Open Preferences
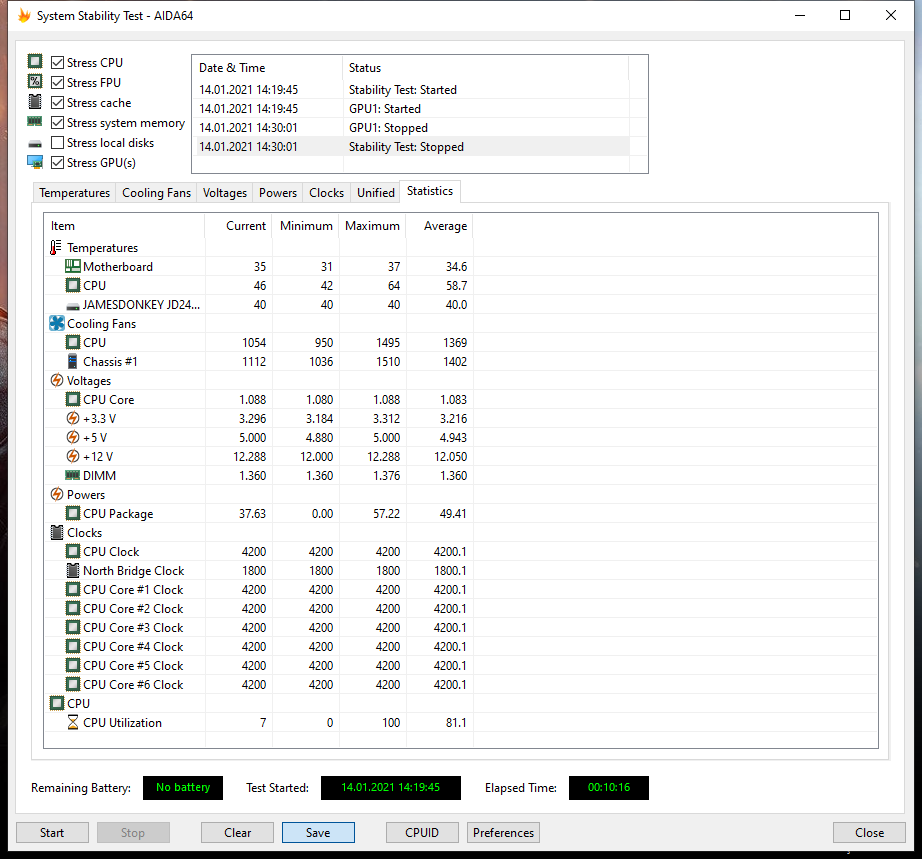This screenshot has width=922, height=859. pos(503,833)
